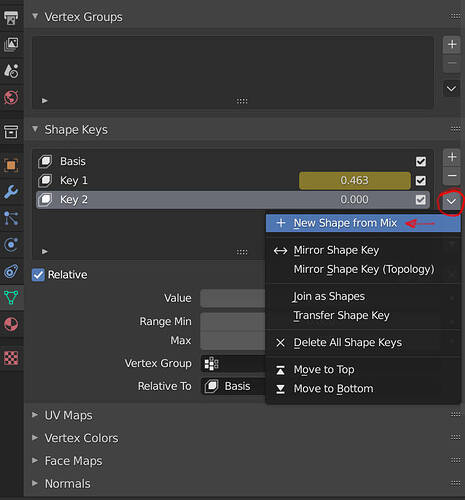The image size is (465, 500).
Task: Mute the Key 2 shape key checkbox
Action: (x=421, y=200)
